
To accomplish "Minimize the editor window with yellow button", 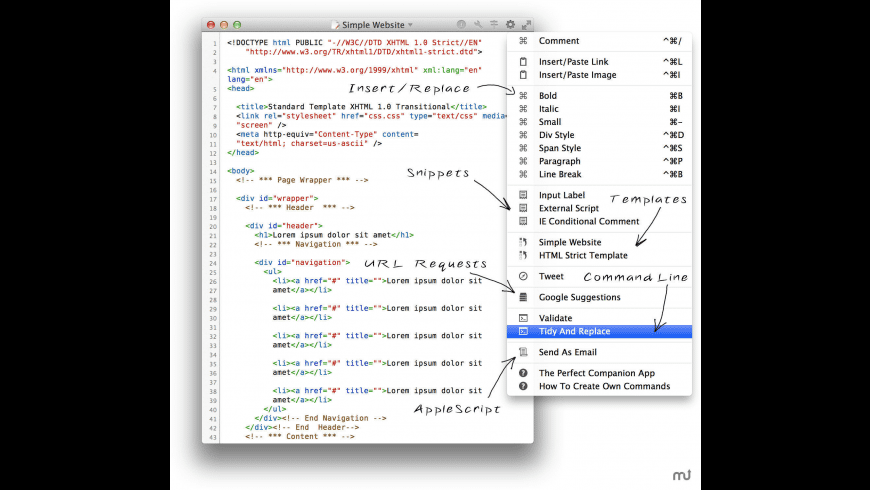I will (224, 25).
